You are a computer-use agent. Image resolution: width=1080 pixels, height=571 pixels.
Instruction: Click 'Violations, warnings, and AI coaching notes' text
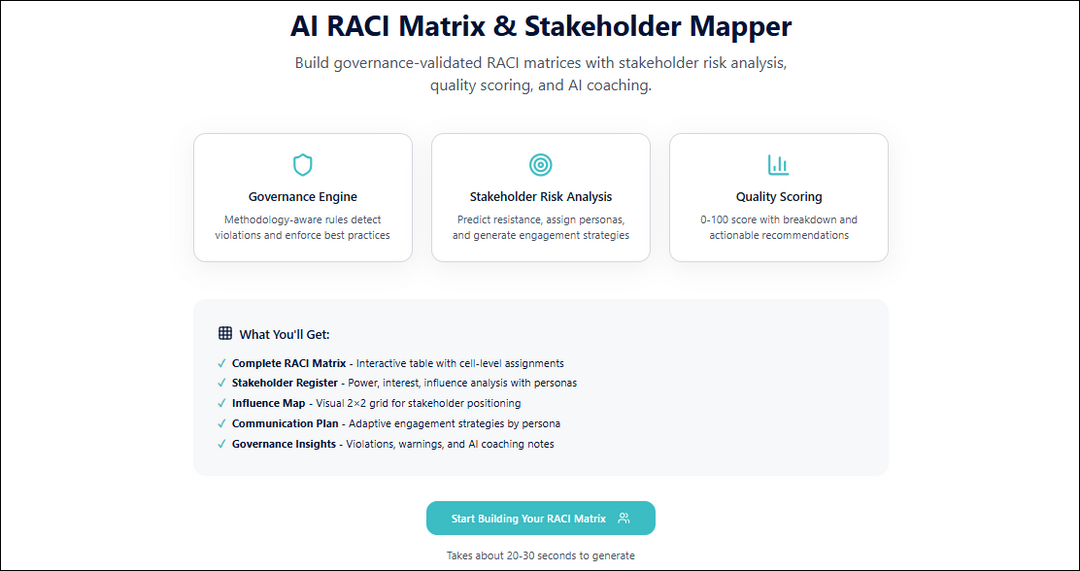tap(450, 444)
